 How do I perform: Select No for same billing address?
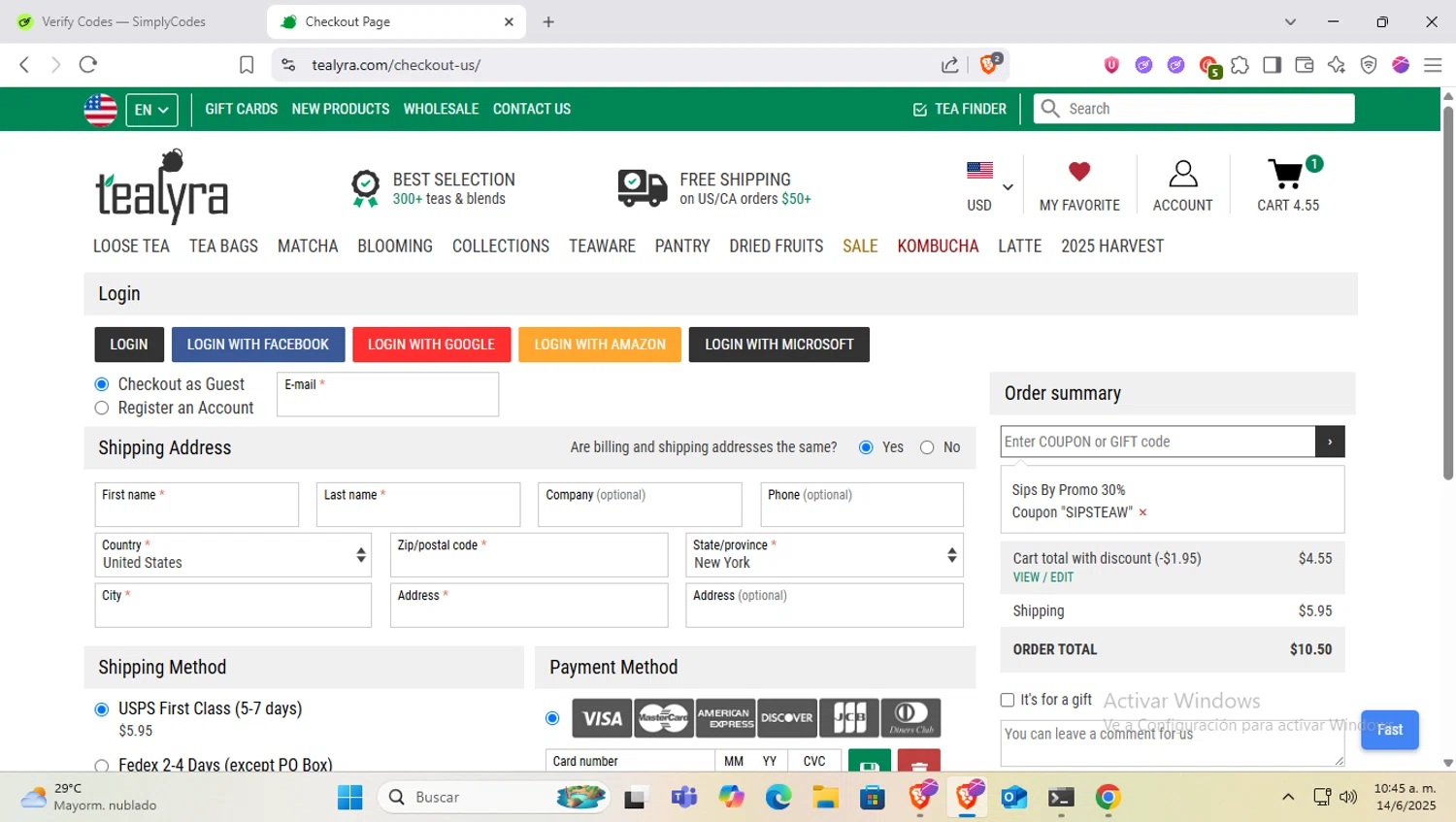[927, 447]
